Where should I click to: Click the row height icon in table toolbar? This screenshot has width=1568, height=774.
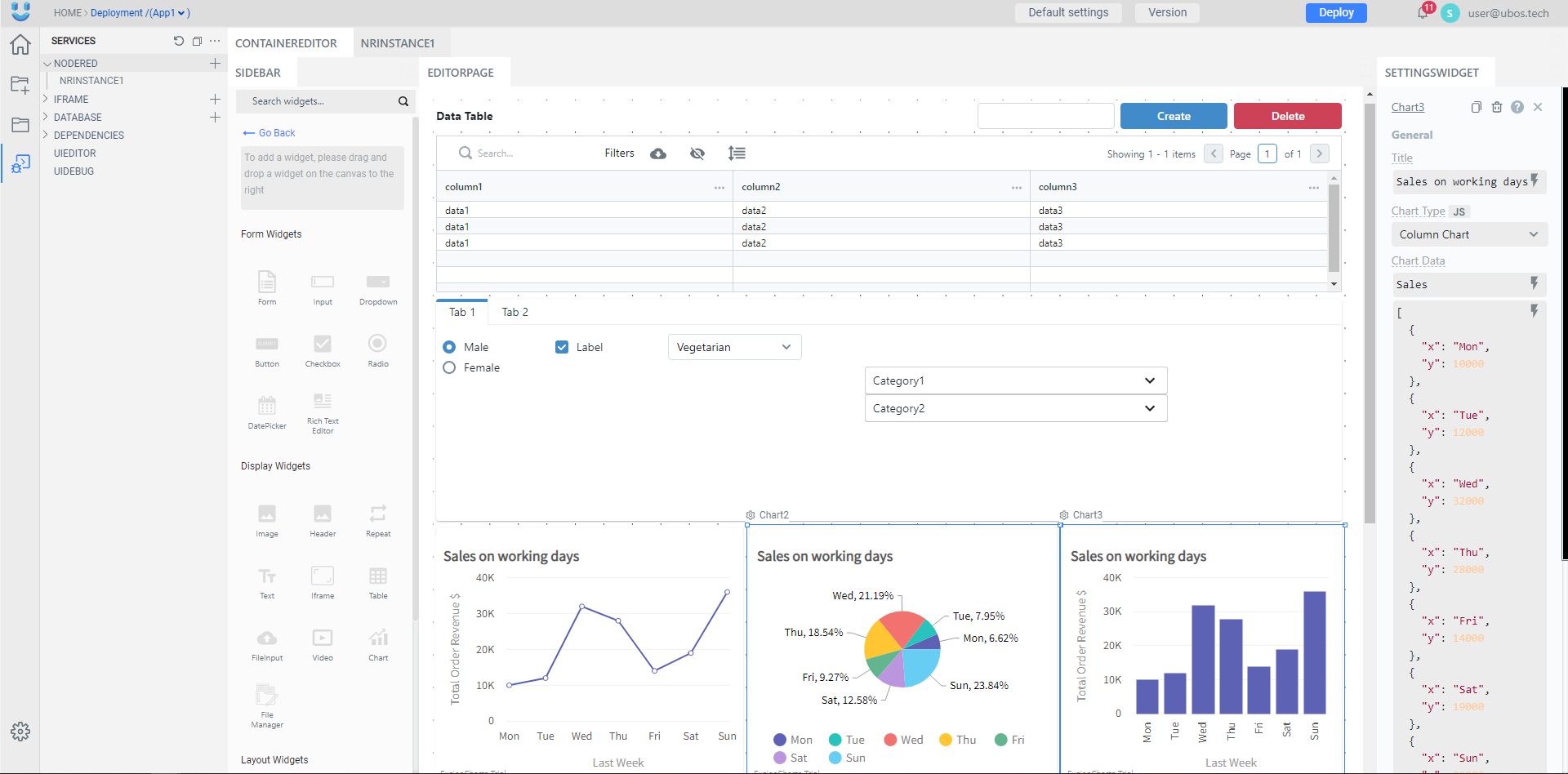737,153
